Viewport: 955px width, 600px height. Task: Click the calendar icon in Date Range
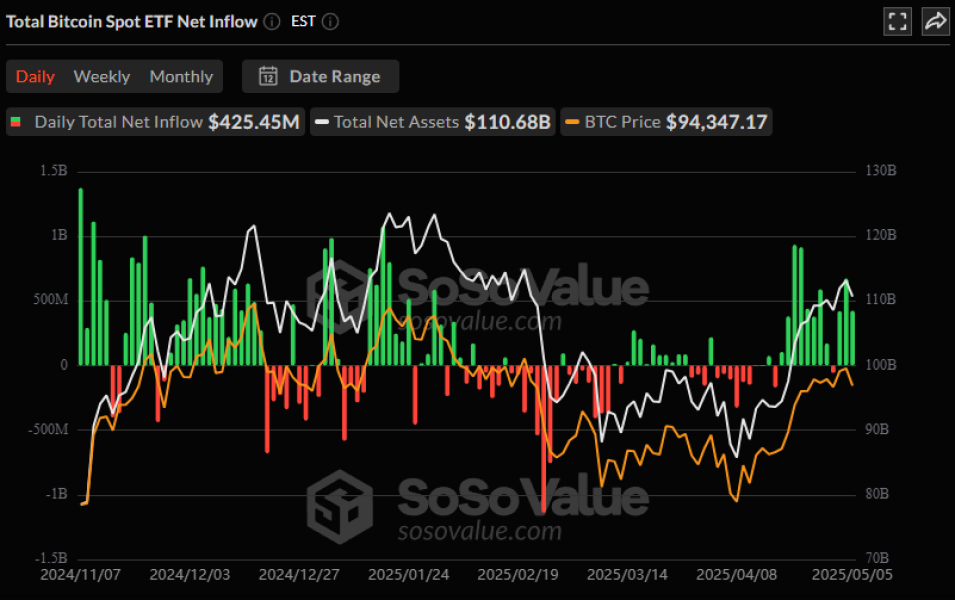click(x=268, y=76)
